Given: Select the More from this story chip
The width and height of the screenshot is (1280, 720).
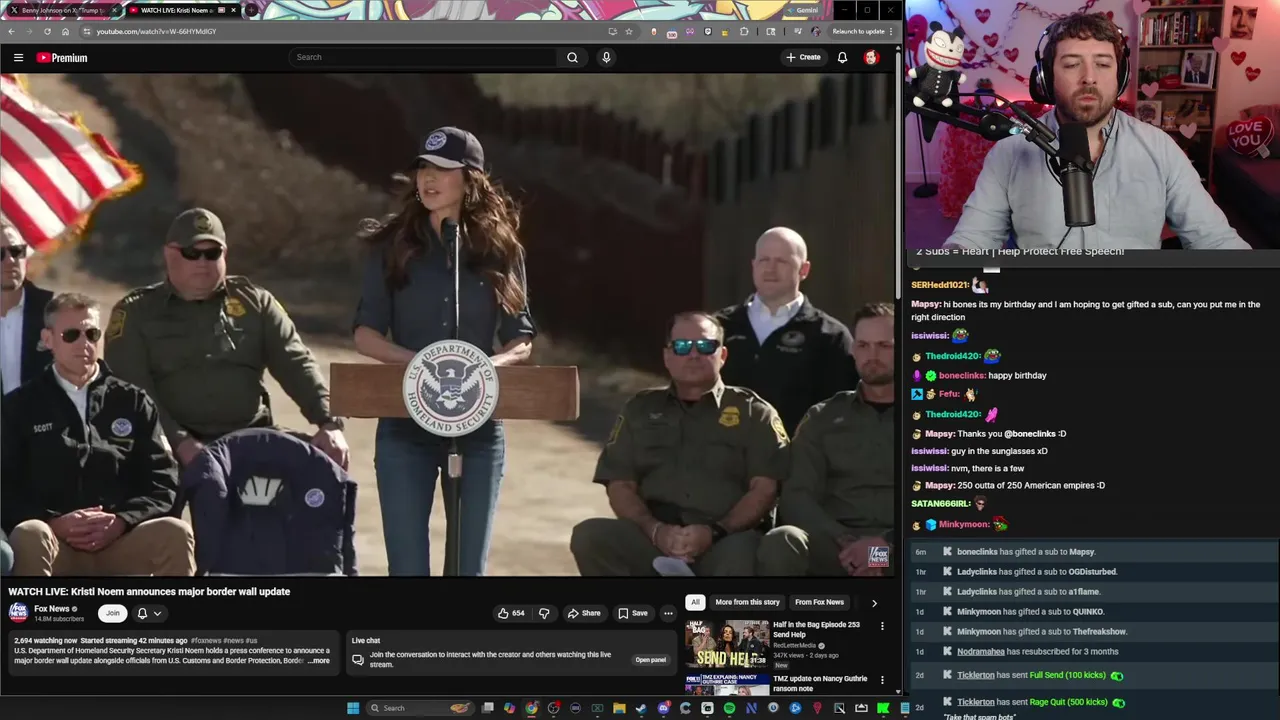Looking at the screenshot, I should tap(747, 602).
